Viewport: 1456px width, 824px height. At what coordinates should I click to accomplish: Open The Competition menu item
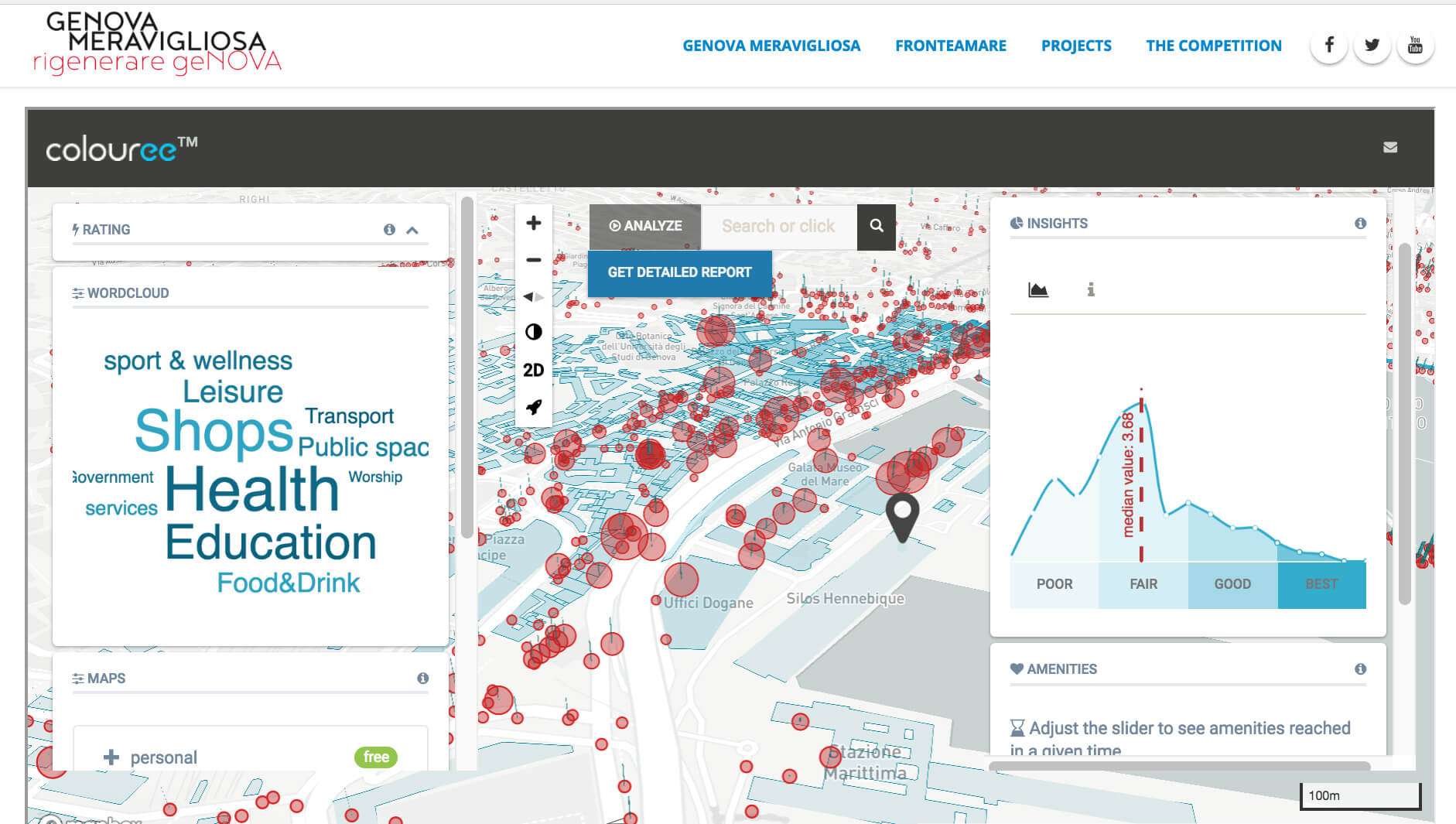pos(1214,46)
